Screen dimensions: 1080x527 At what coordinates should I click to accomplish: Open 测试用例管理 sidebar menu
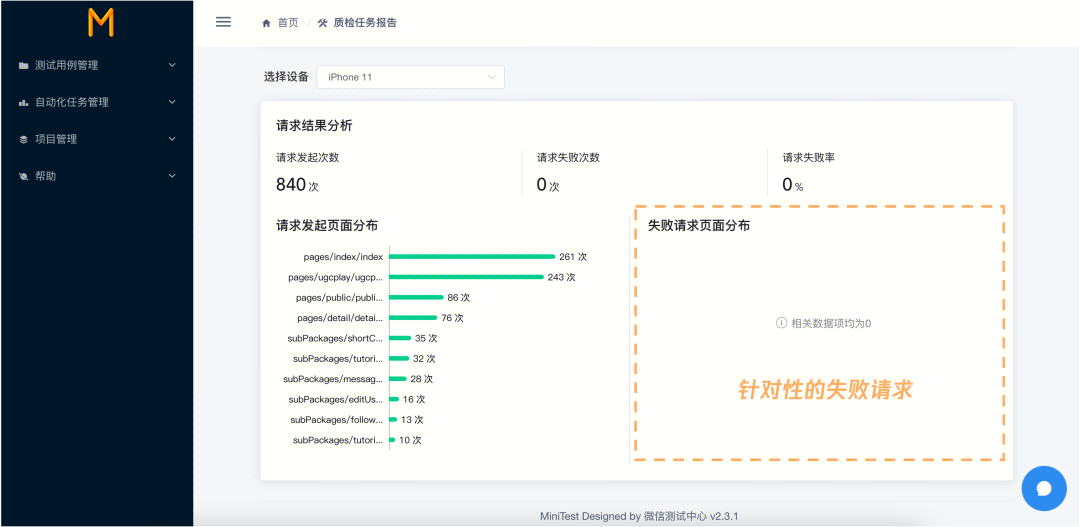point(96,65)
